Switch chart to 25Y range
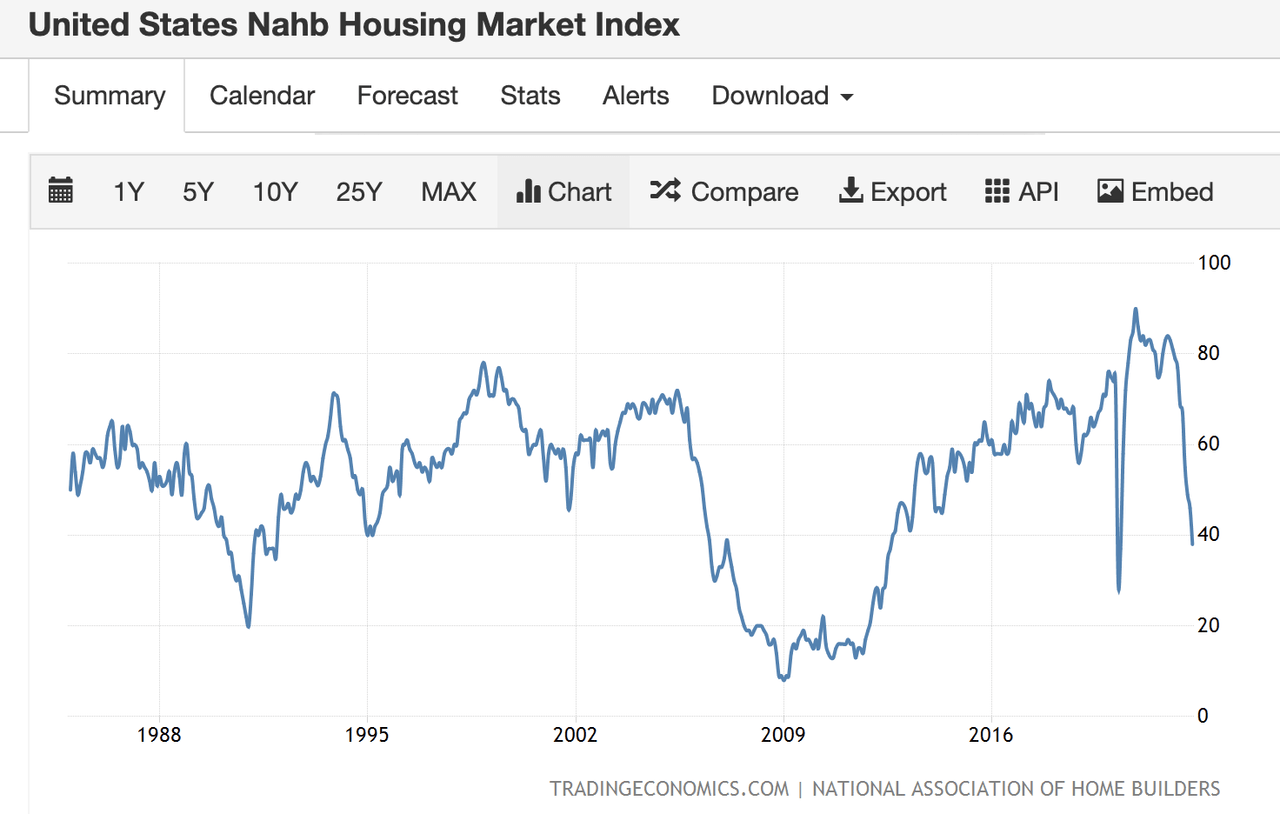Viewport: 1280px width, 814px height. 359,191
